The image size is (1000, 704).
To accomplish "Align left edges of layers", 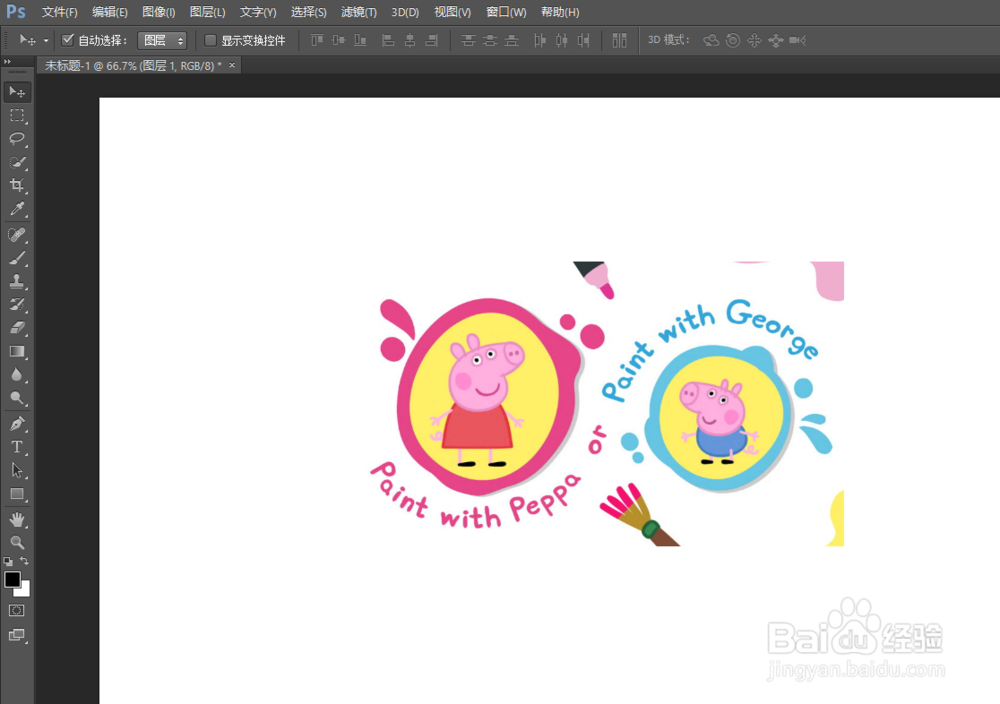I will click(x=388, y=41).
